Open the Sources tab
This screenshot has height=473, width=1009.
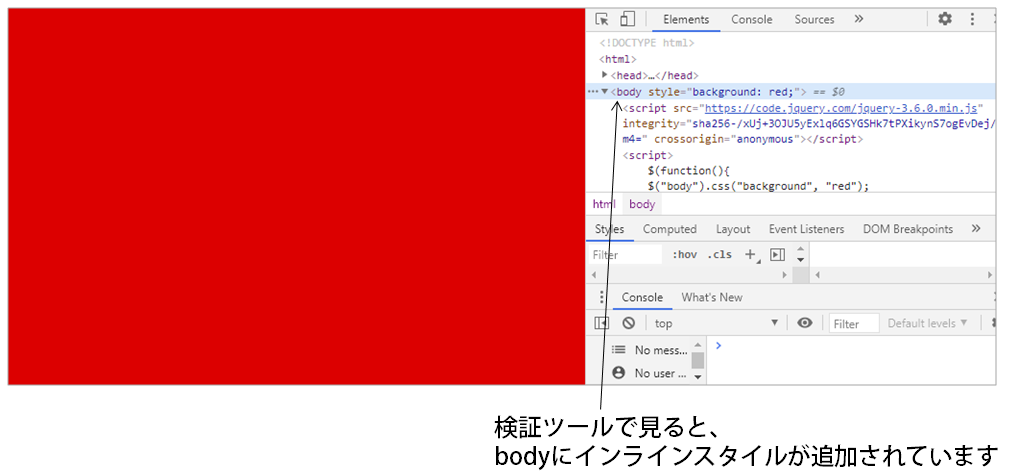click(814, 19)
